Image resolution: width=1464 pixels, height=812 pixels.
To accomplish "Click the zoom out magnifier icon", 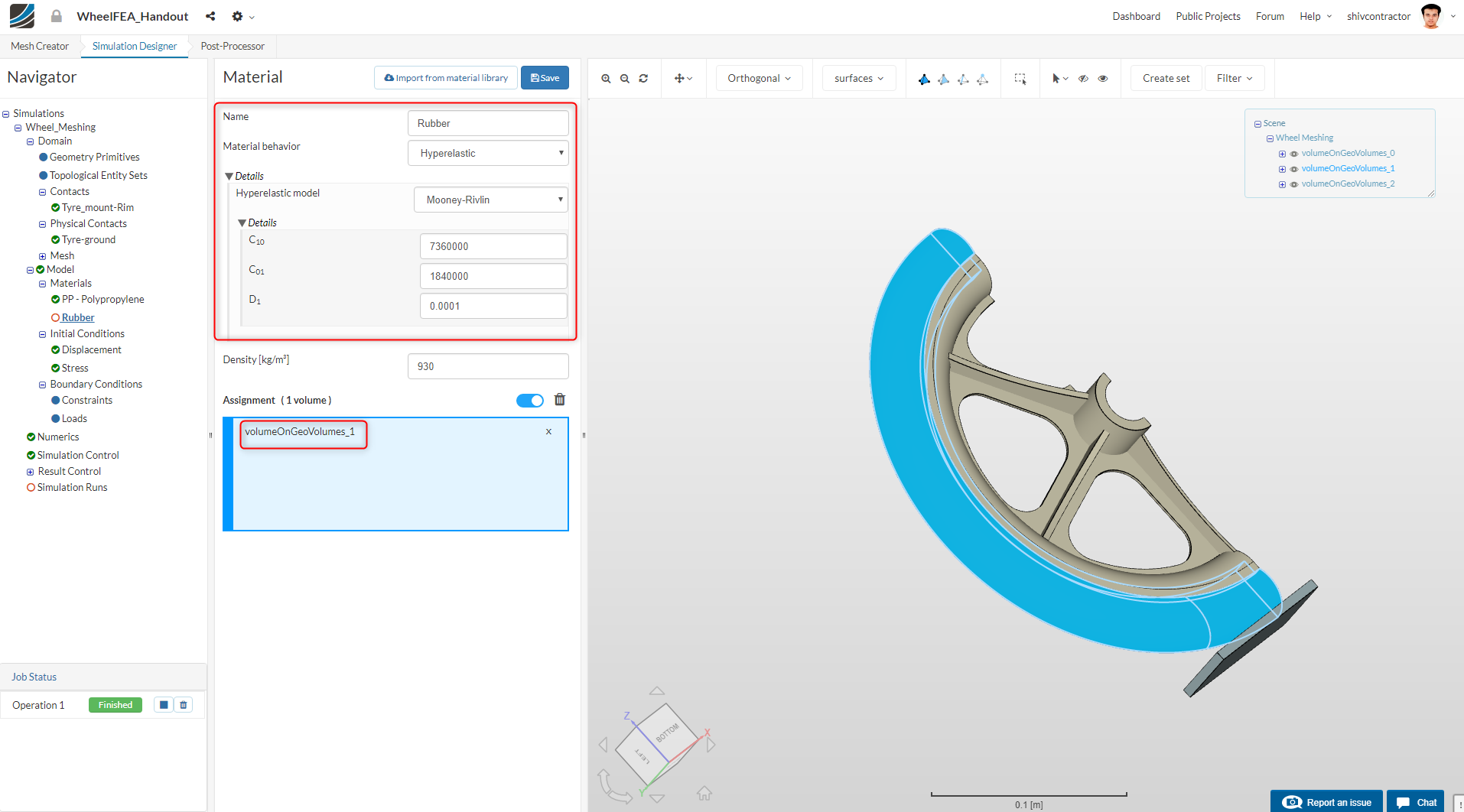I will [x=625, y=79].
